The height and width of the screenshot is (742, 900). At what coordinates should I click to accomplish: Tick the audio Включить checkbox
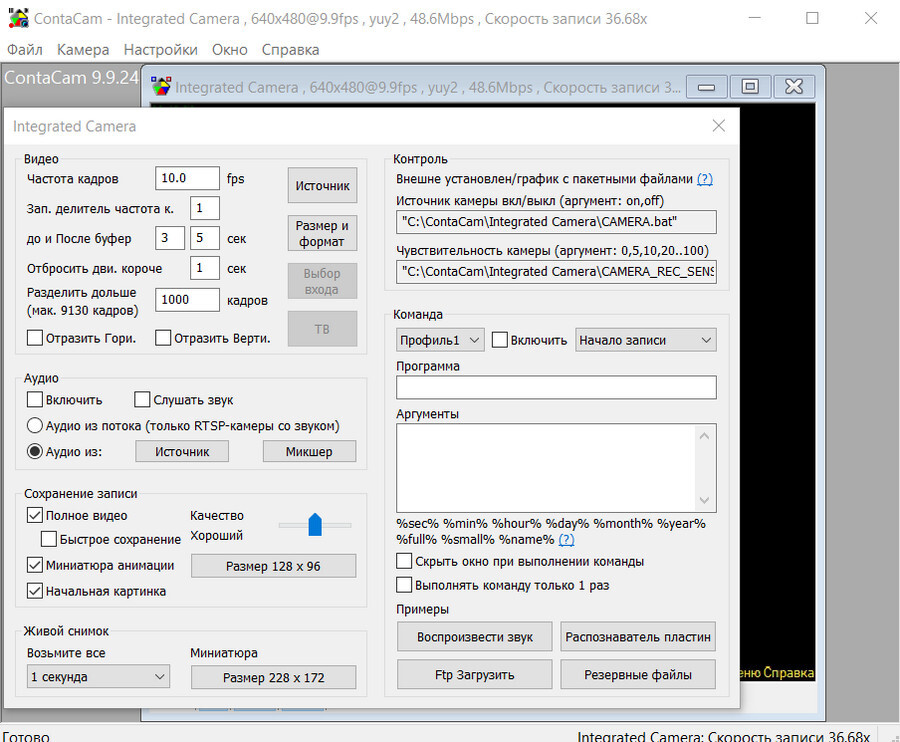(35, 399)
